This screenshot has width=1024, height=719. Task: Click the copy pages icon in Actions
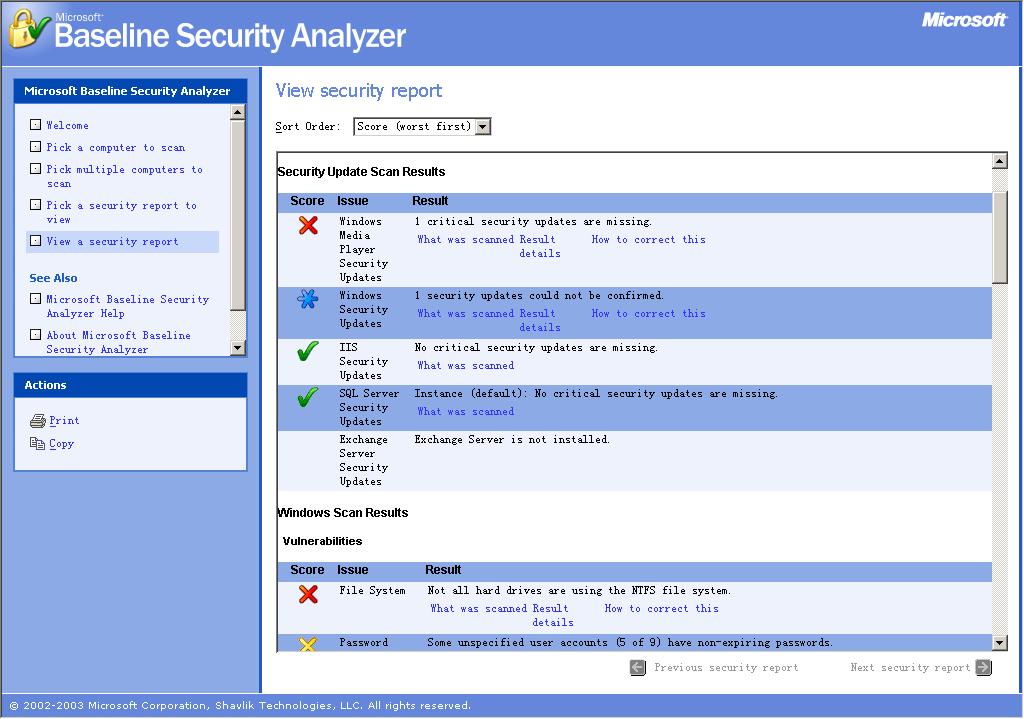37,443
